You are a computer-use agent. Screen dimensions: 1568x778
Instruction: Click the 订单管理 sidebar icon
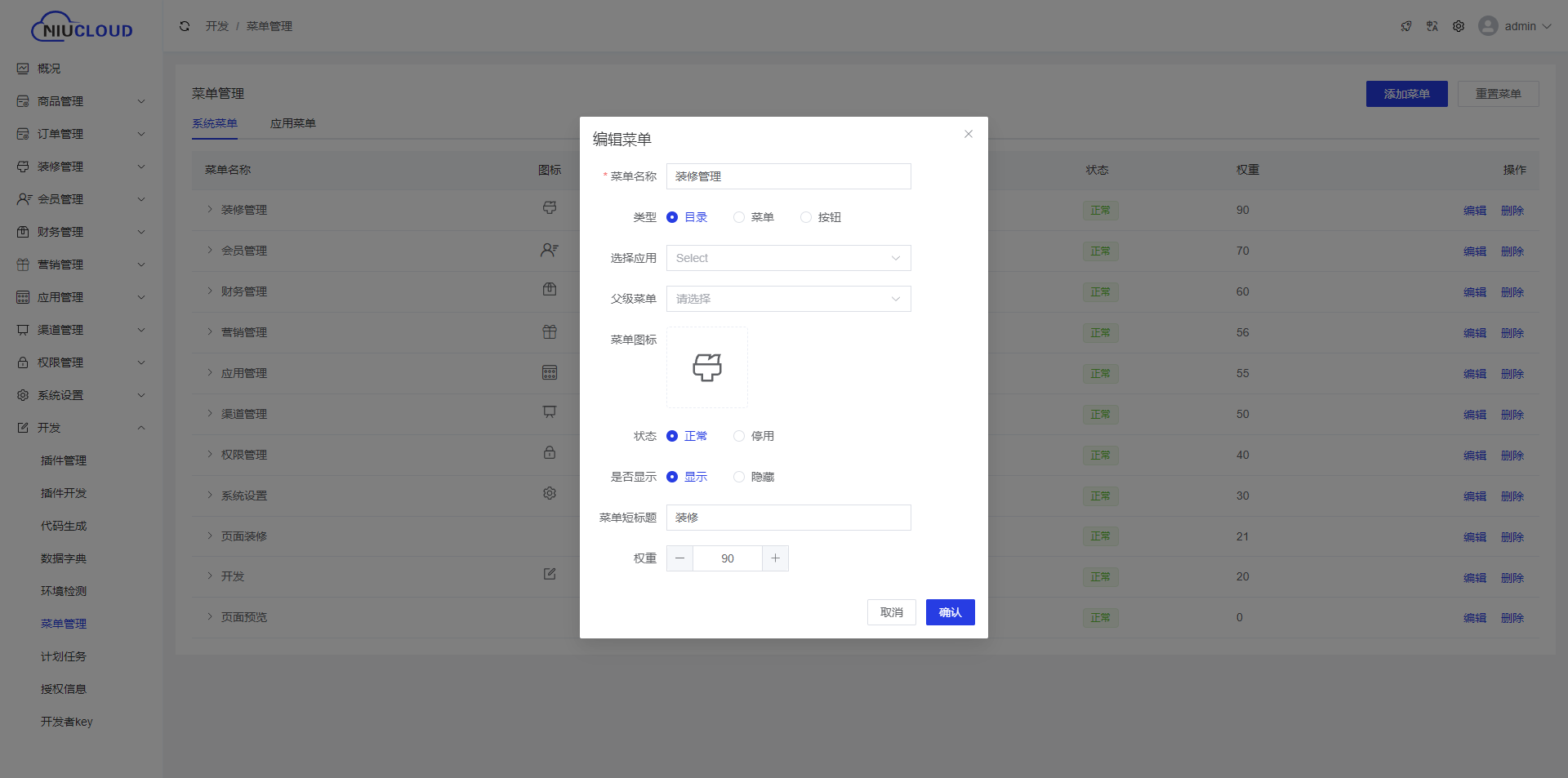(23, 134)
